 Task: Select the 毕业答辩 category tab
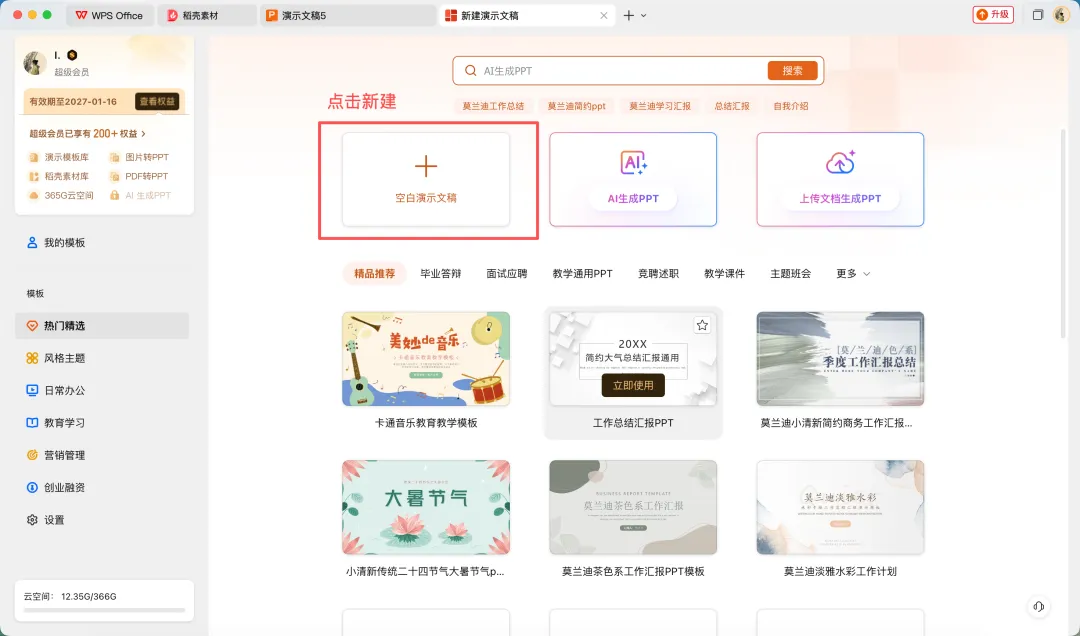(x=441, y=274)
